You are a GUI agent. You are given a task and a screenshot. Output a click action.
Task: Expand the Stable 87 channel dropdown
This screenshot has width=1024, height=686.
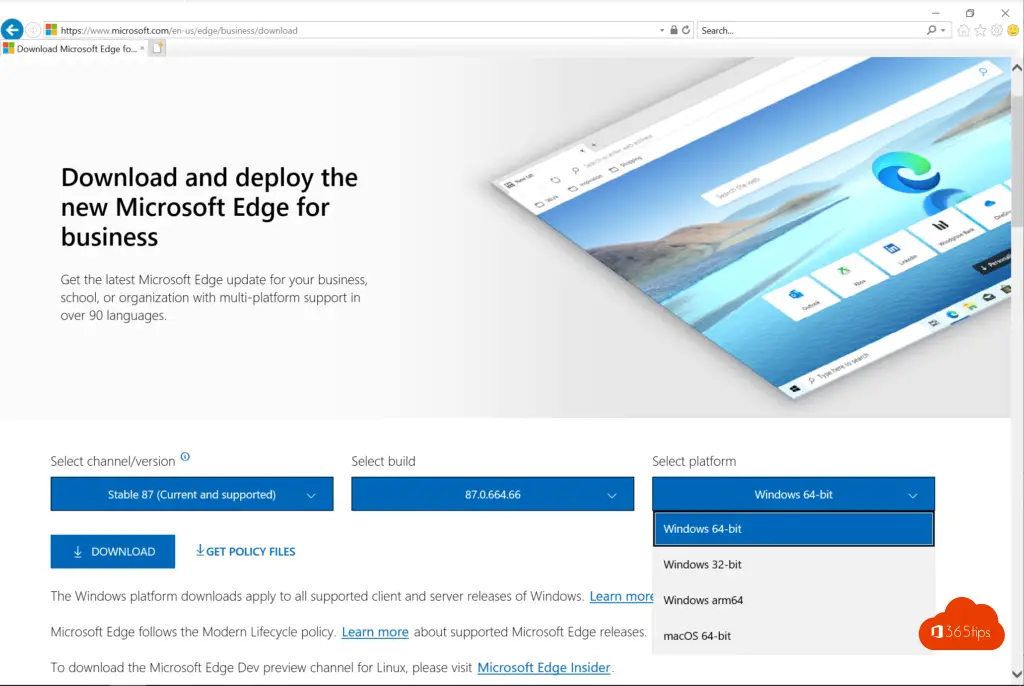(x=192, y=494)
